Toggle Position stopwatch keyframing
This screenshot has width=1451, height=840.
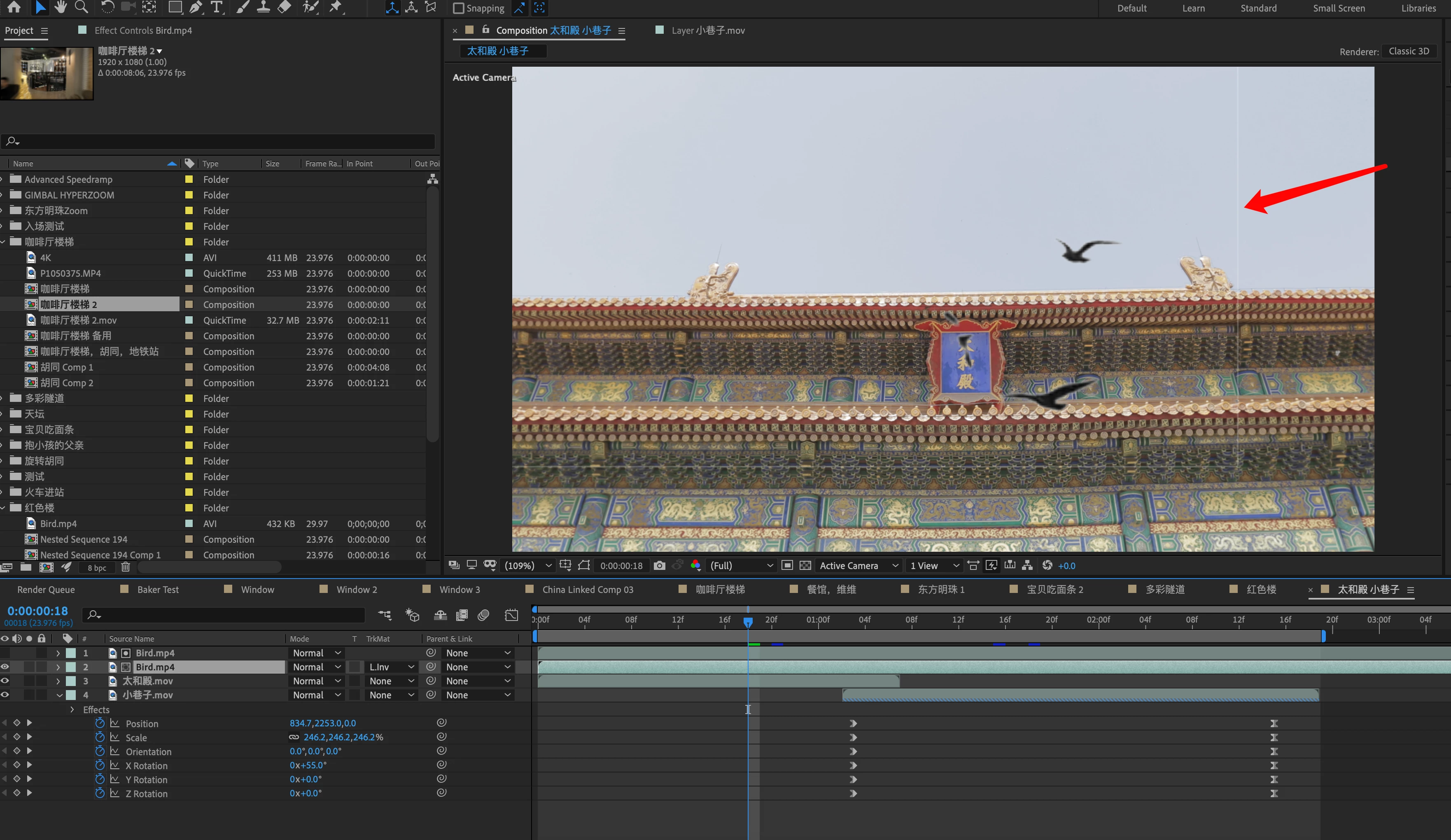tap(100, 723)
